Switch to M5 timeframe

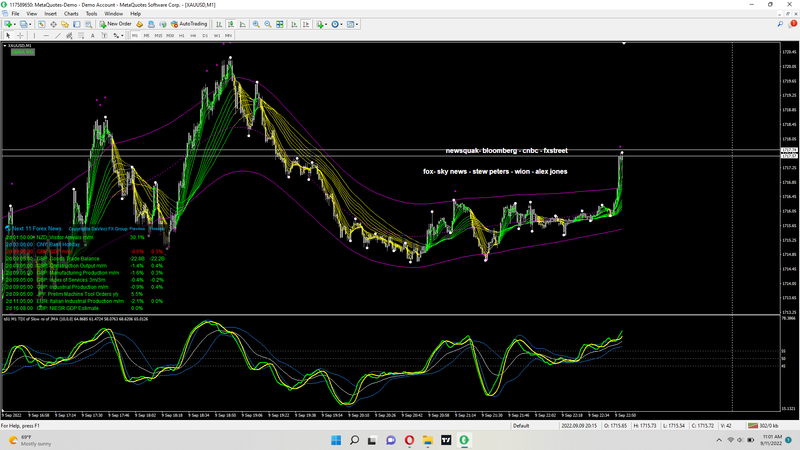[146, 36]
